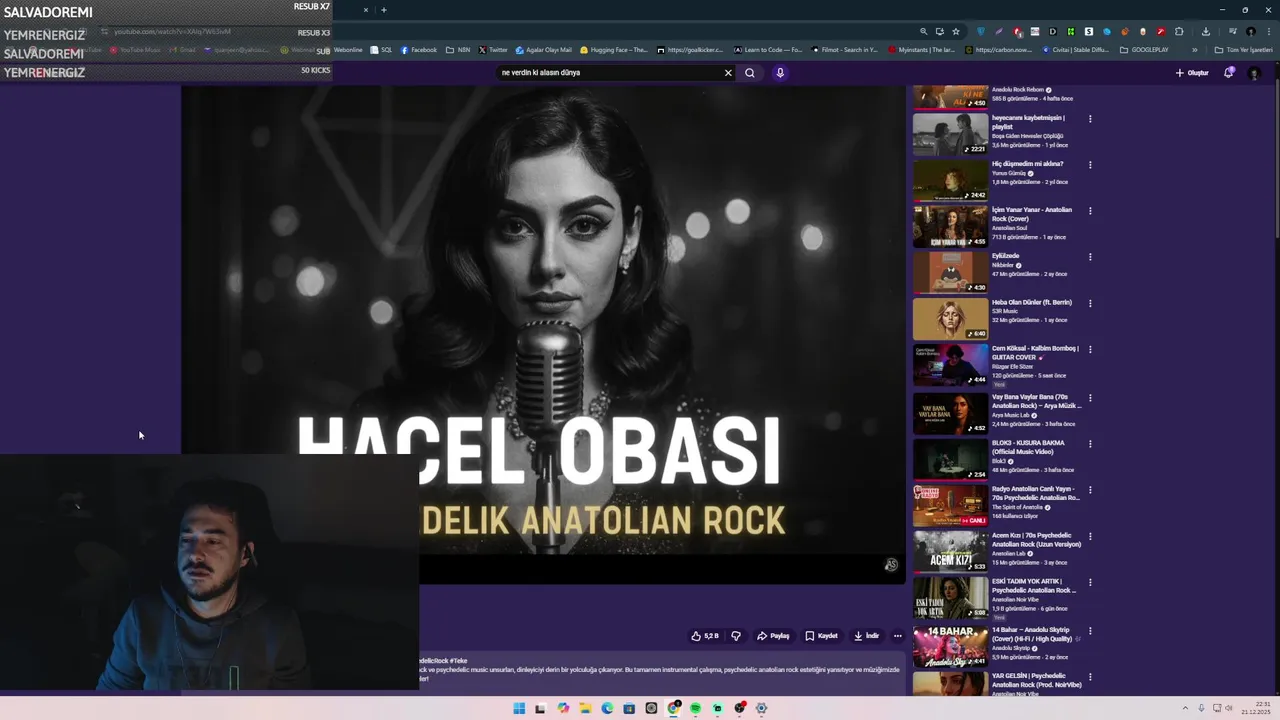Image resolution: width=1280 pixels, height=720 pixels.
Task: Open 'Acem Kızı | 70s Psychedelic' video title
Action: point(1036,540)
